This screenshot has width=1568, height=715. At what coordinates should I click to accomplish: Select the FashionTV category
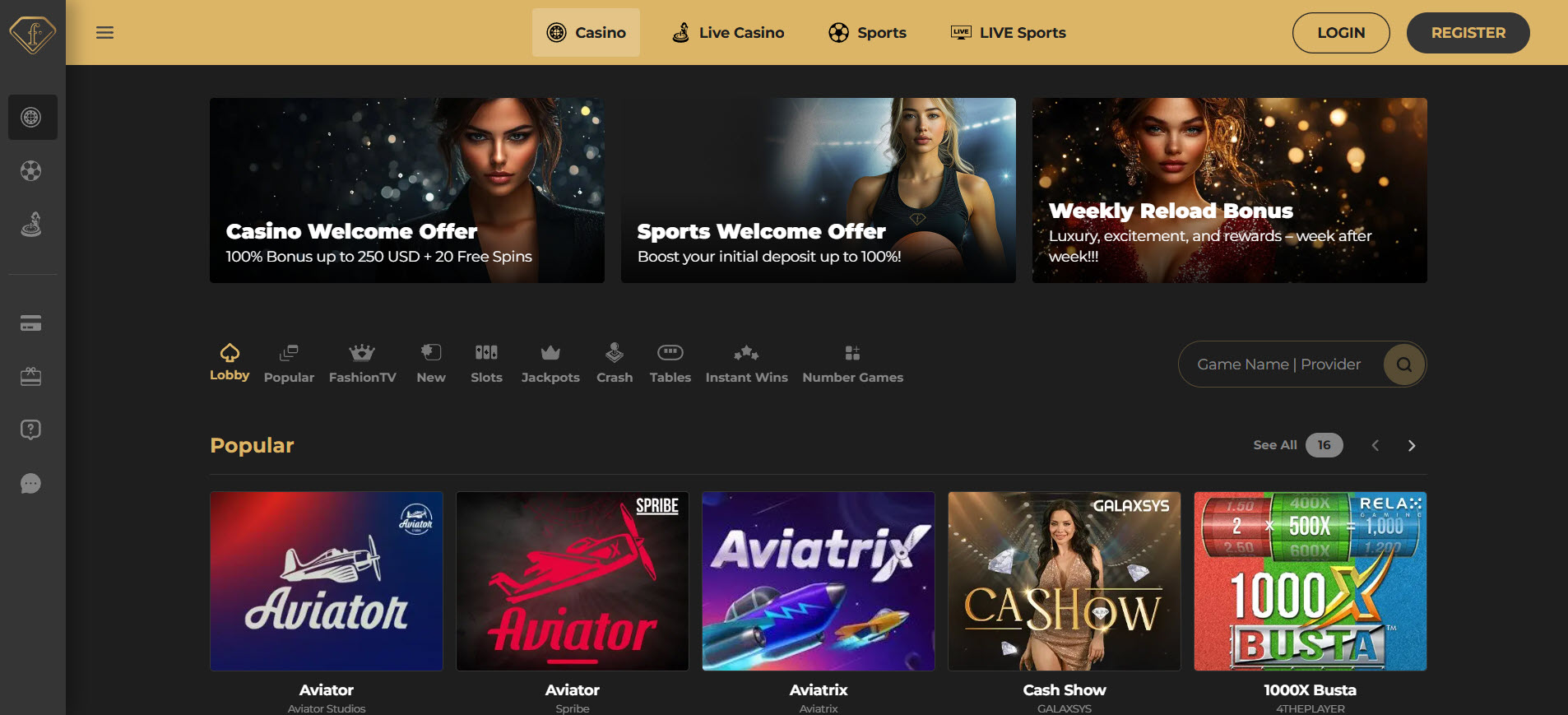point(363,364)
